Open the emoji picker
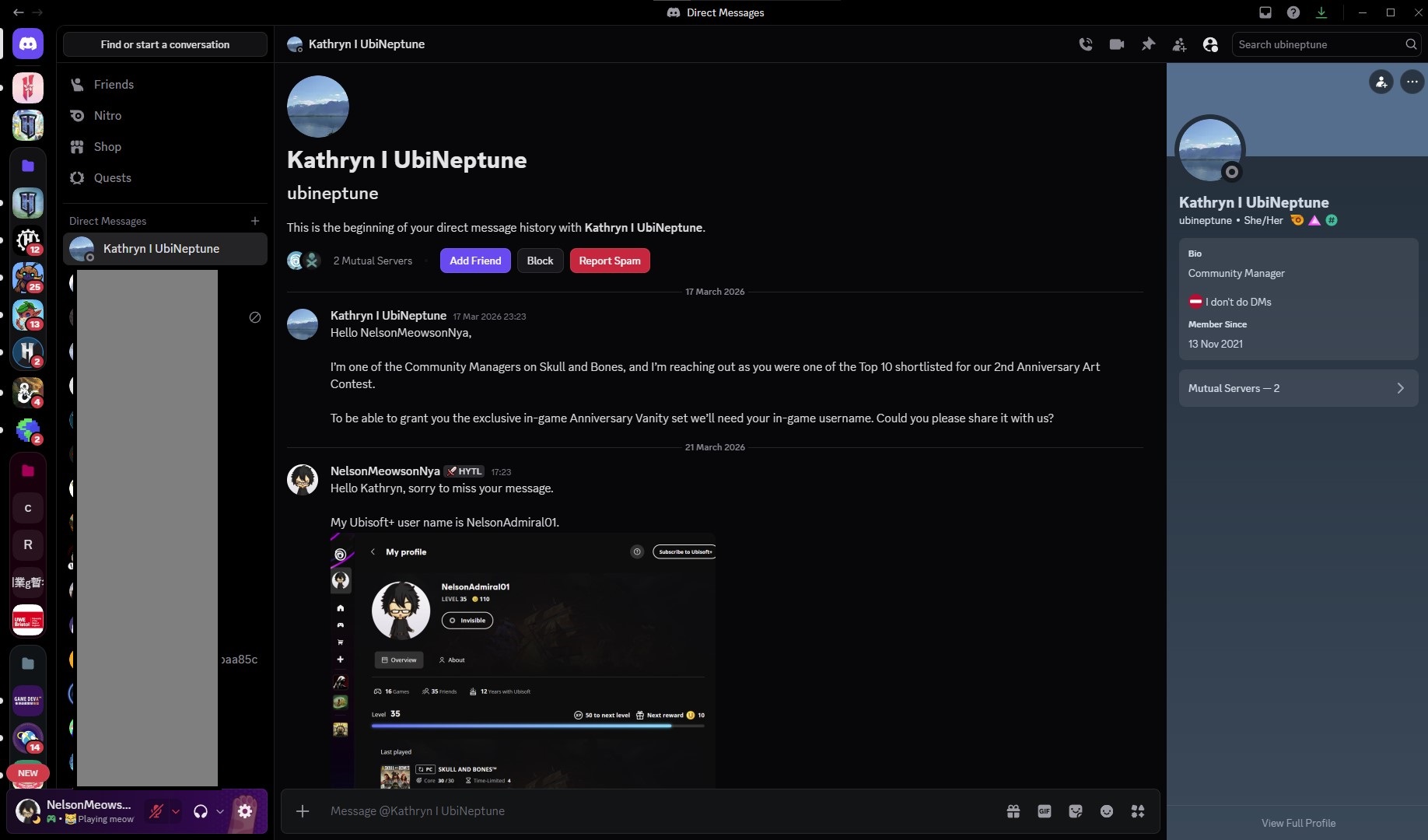 (1107, 811)
